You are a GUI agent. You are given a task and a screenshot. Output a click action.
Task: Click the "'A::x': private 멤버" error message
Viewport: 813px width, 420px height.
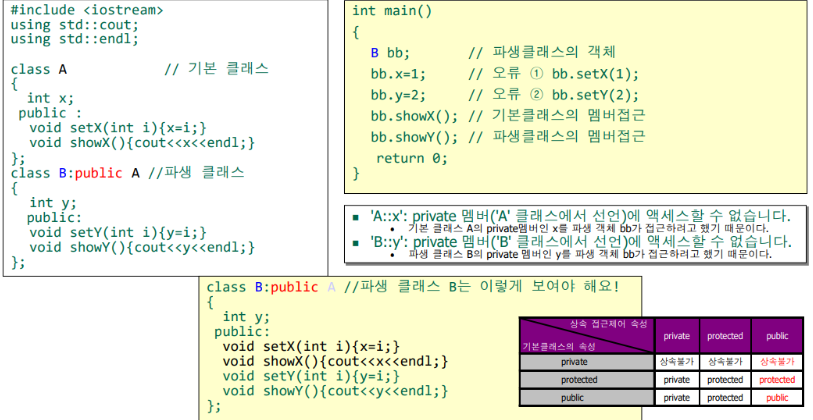click(x=581, y=216)
